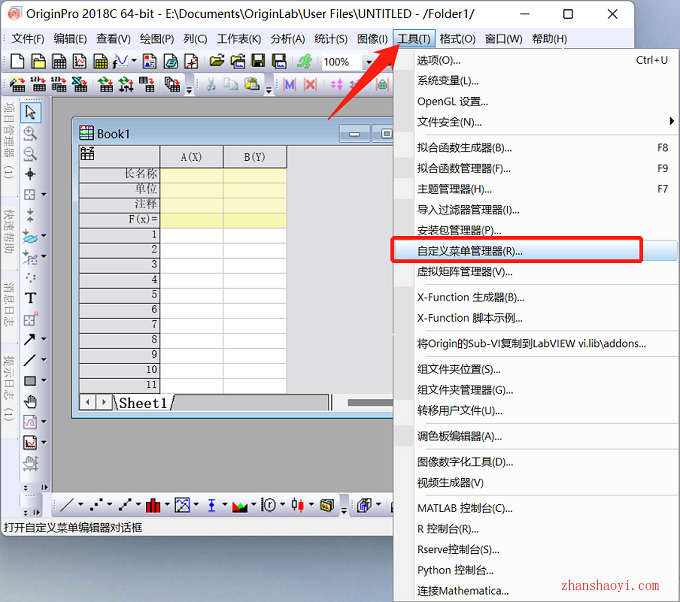
Task: Select the Rectangle drawing tool
Action: click(30, 381)
